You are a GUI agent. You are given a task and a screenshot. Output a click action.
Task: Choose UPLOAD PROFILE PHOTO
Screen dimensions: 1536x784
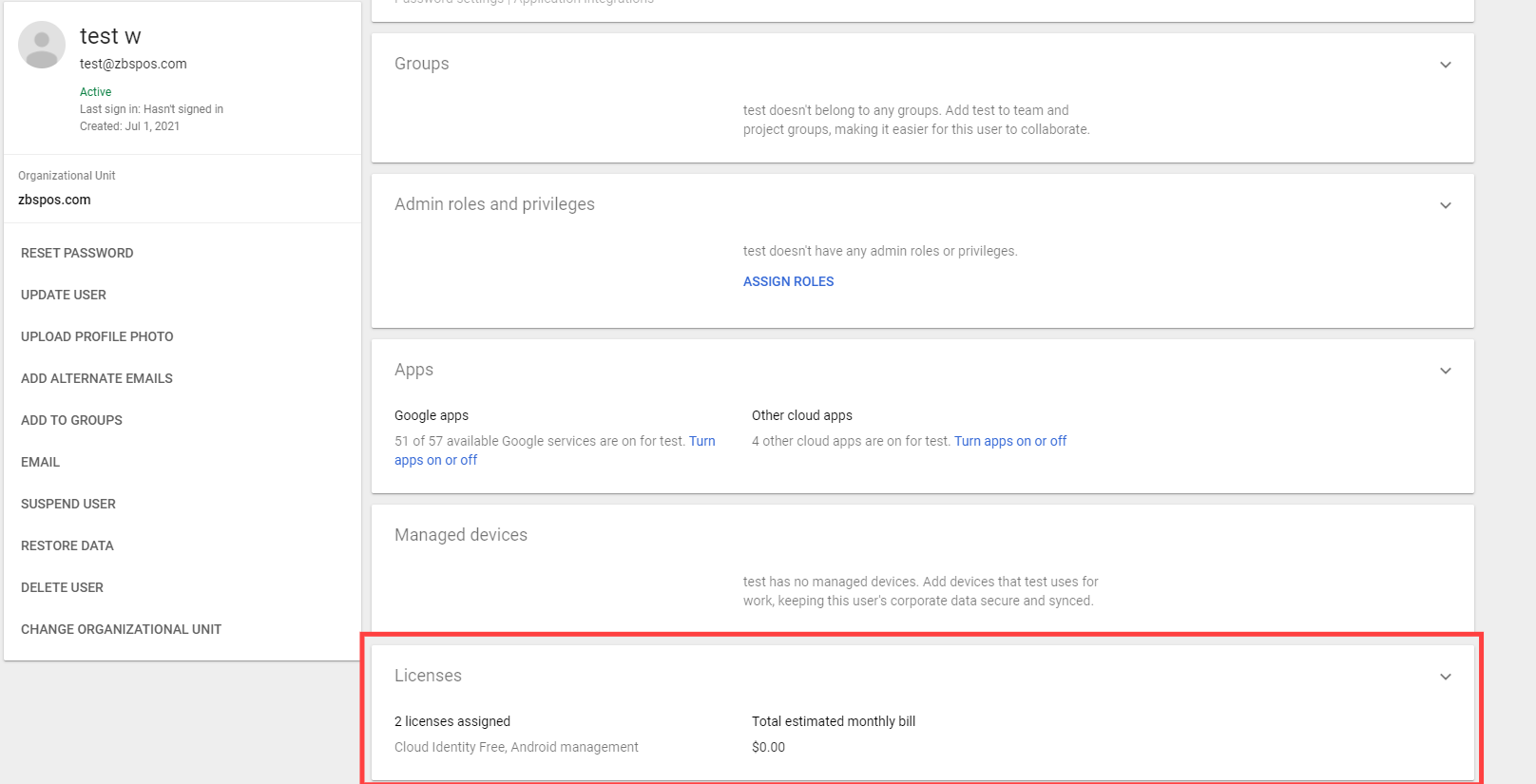[x=97, y=336]
